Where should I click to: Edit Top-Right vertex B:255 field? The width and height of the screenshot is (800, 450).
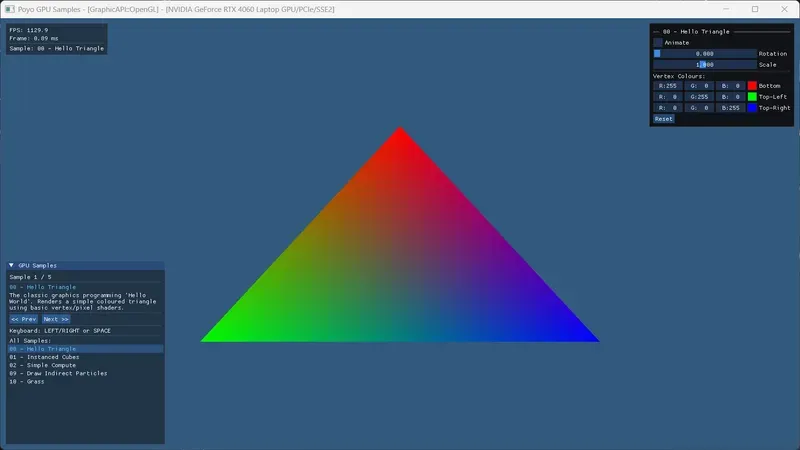point(730,108)
